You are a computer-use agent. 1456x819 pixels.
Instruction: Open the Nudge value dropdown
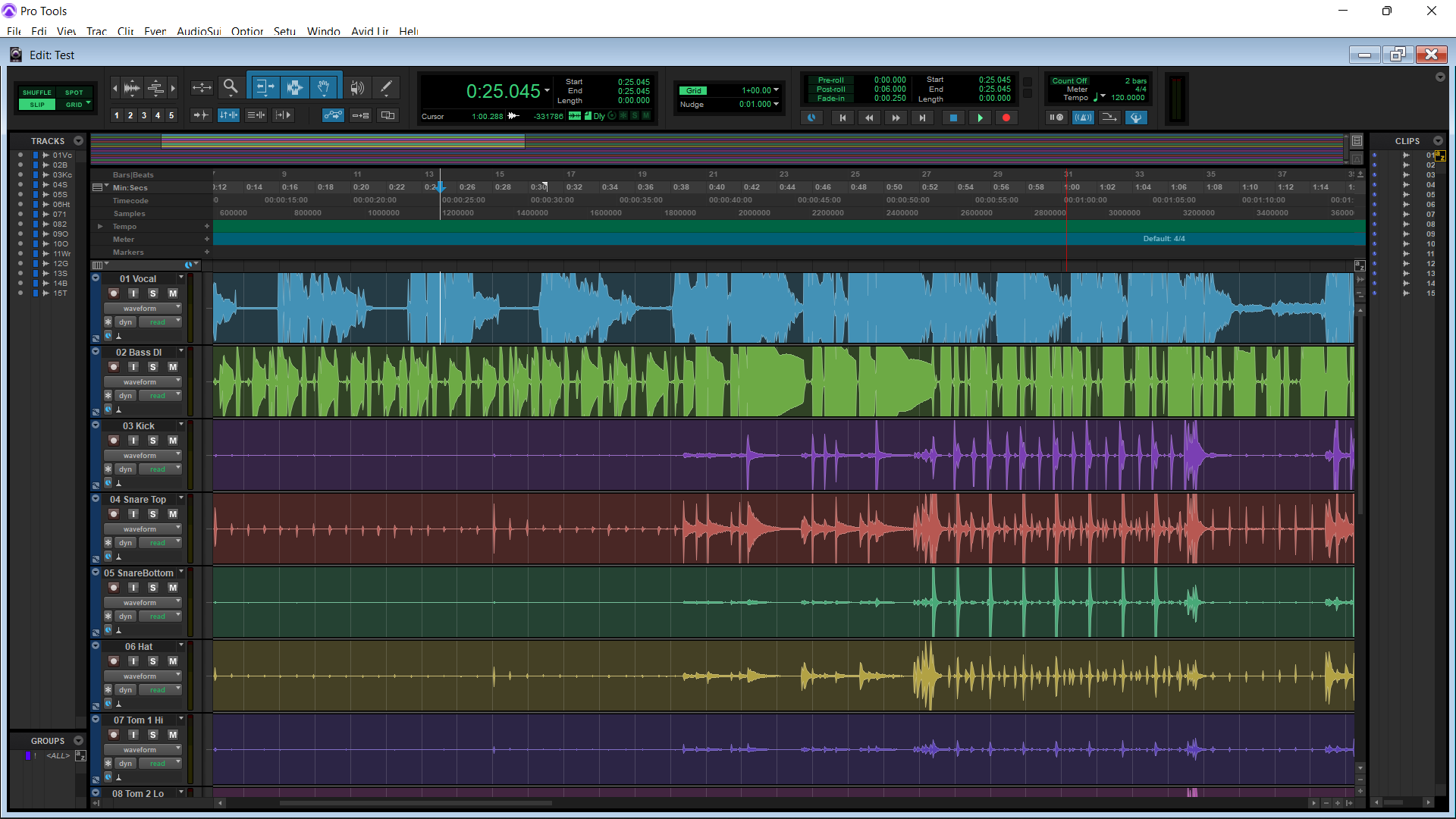[x=776, y=104]
